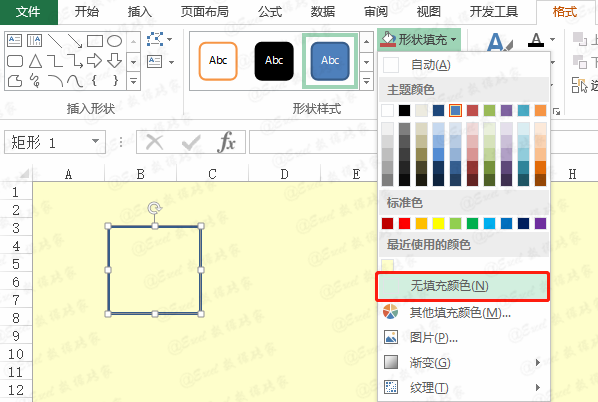Pick the highlighted blue theme color swatch

click(455, 111)
